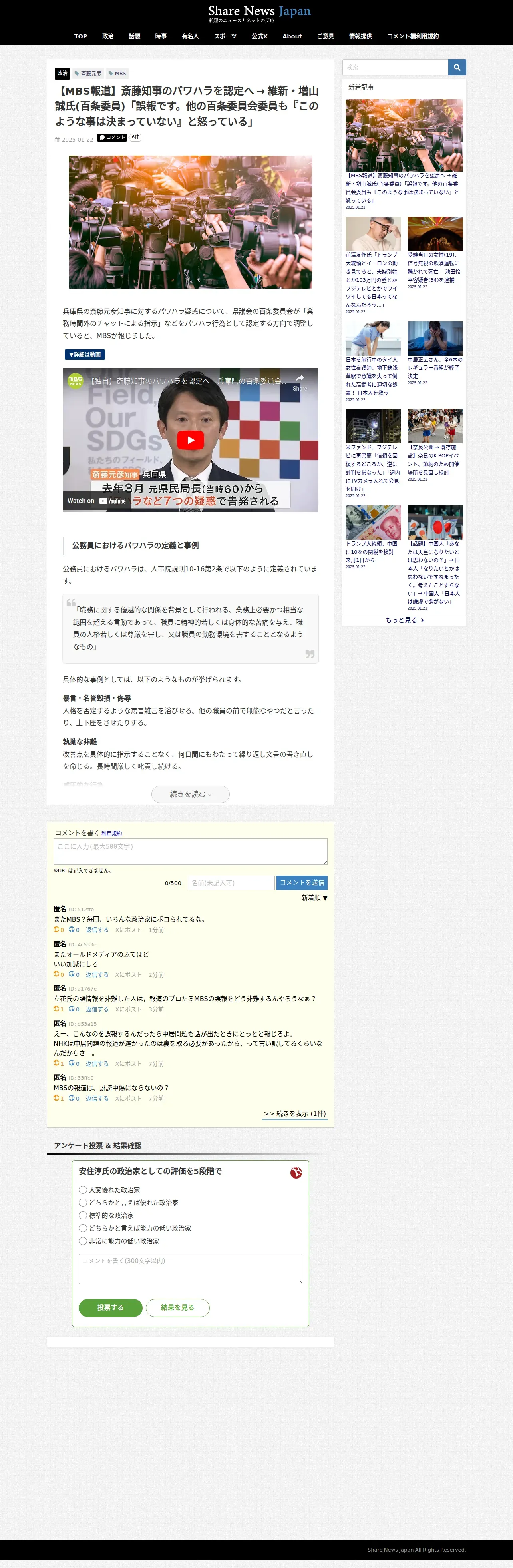Select 標準的な政治家 option

(x=83, y=1215)
